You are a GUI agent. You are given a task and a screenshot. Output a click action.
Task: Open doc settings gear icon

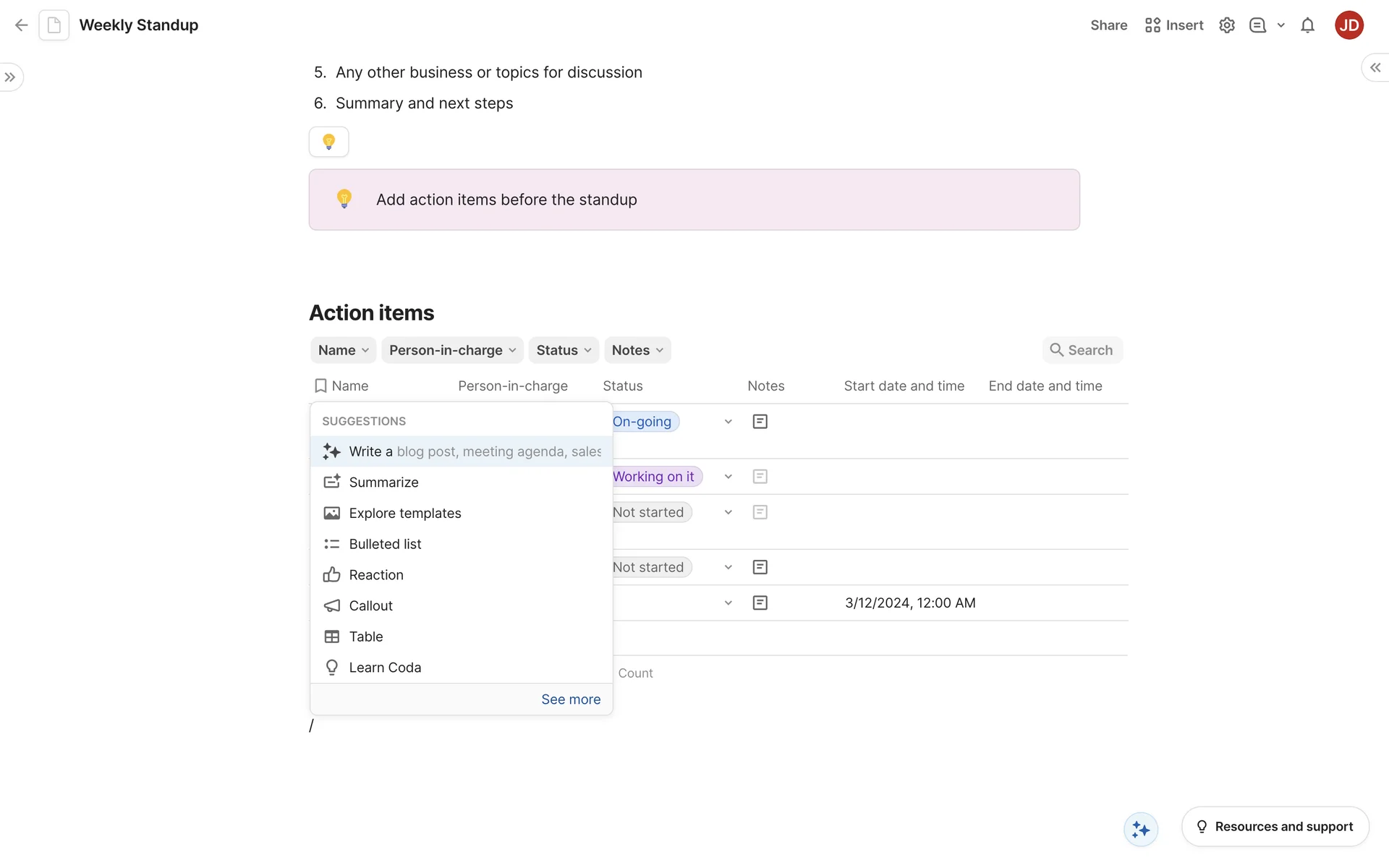click(1226, 25)
